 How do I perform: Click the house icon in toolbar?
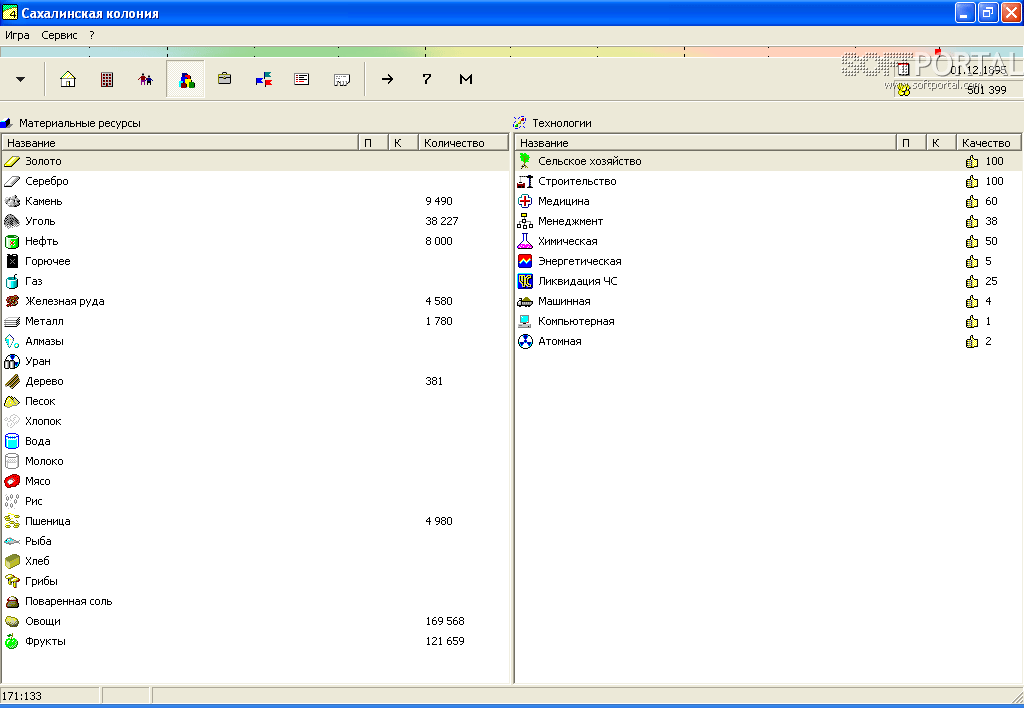coord(68,79)
